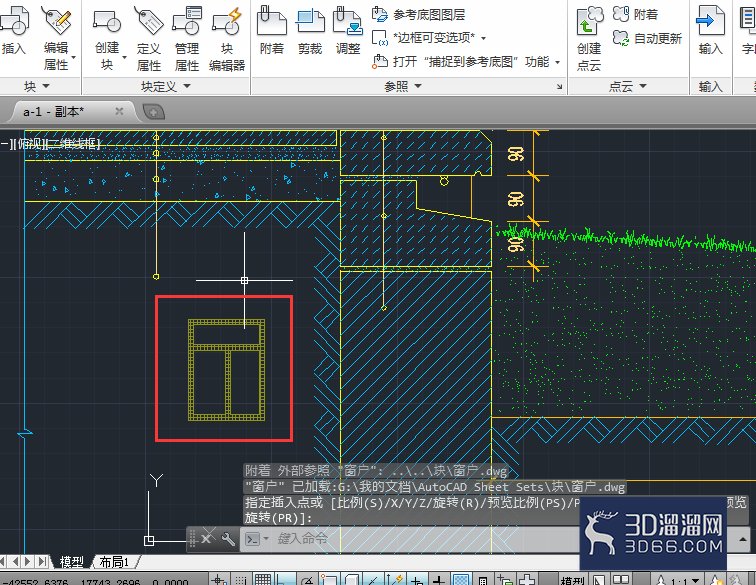Go to the next layout tab with the arrow
This screenshot has width=756, height=585.
pyautogui.click(x=28, y=562)
